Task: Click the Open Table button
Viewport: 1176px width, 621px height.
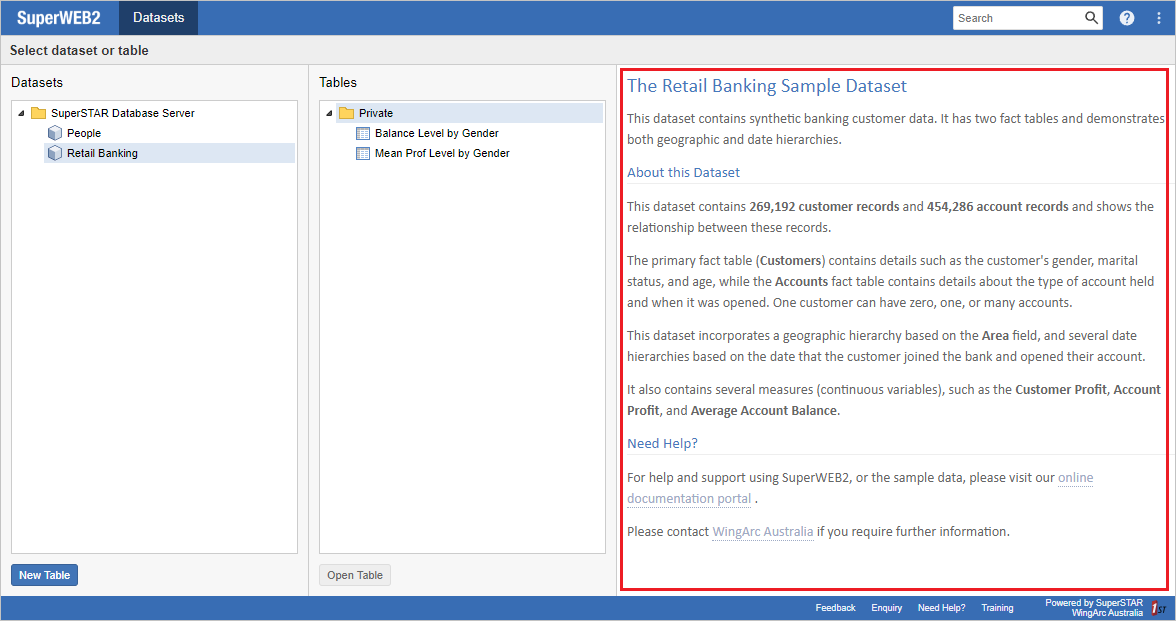Action: tap(355, 574)
